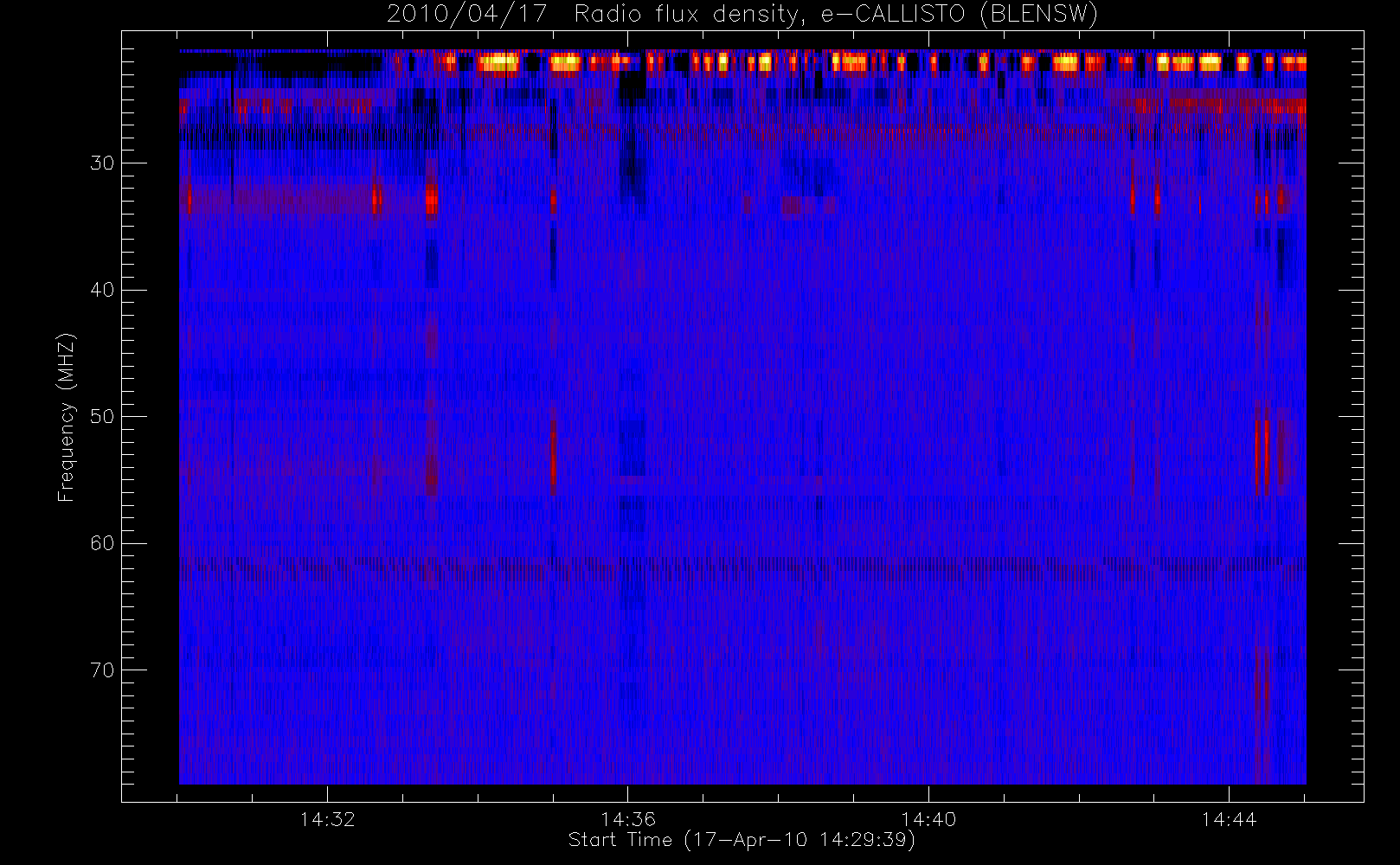Click the plot title '2010/04/17 Radio flux density'
The height and width of the screenshot is (865, 1400).
point(742,15)
